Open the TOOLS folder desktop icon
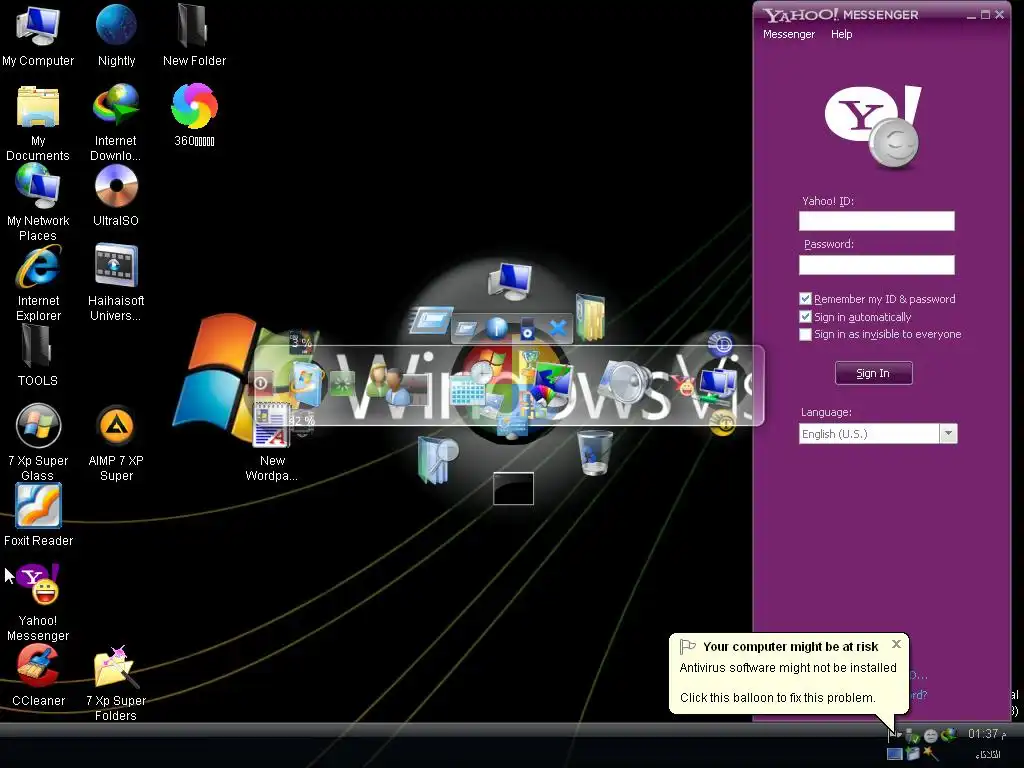This screenshot has width=1024, height=768. click(x=38, y=355)
